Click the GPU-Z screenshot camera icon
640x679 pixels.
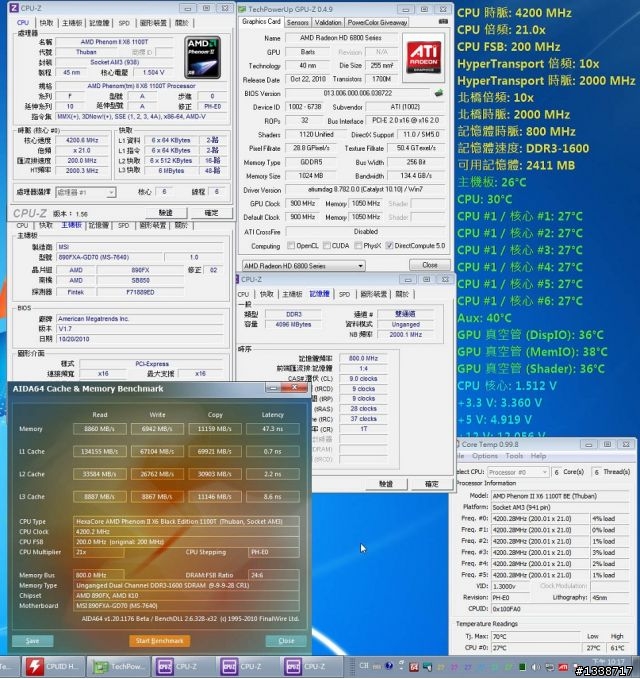click(443, 21)
